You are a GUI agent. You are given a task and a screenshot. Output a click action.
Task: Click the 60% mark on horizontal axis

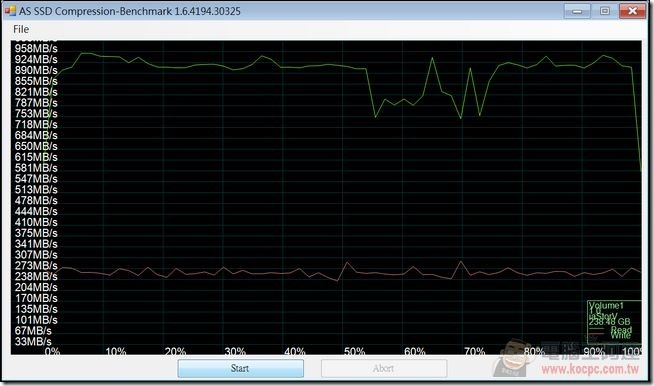[x=415, y=351]
